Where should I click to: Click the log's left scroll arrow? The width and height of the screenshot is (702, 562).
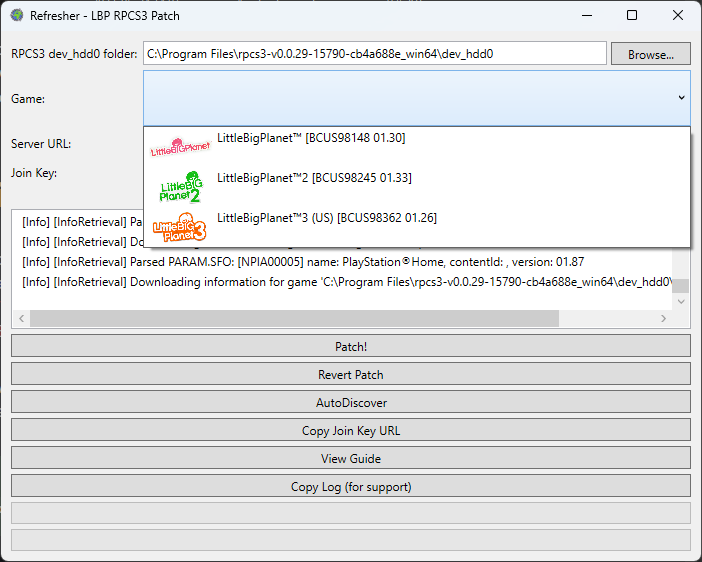(21, 318)
